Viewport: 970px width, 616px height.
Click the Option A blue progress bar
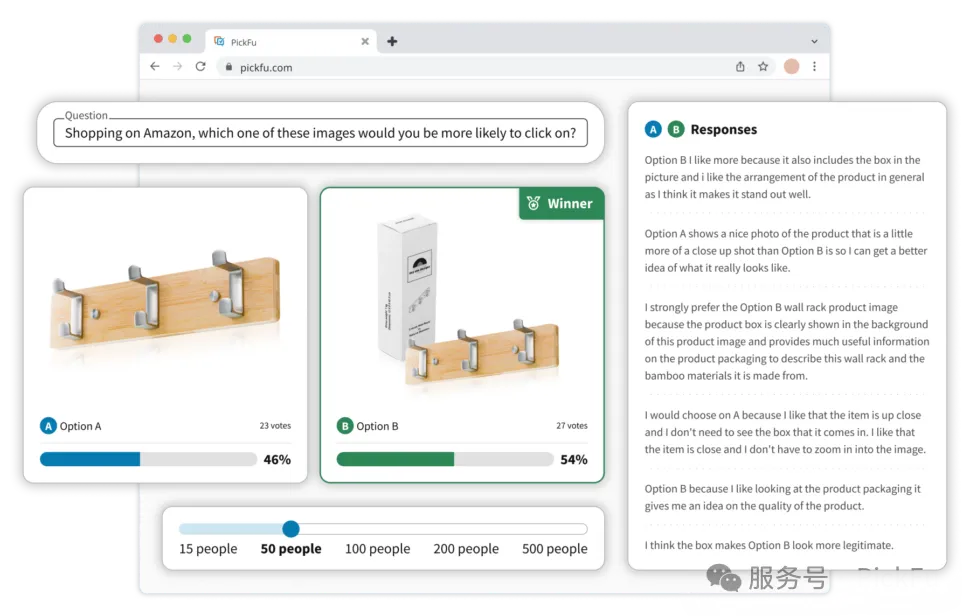click(x=148, y=460)
